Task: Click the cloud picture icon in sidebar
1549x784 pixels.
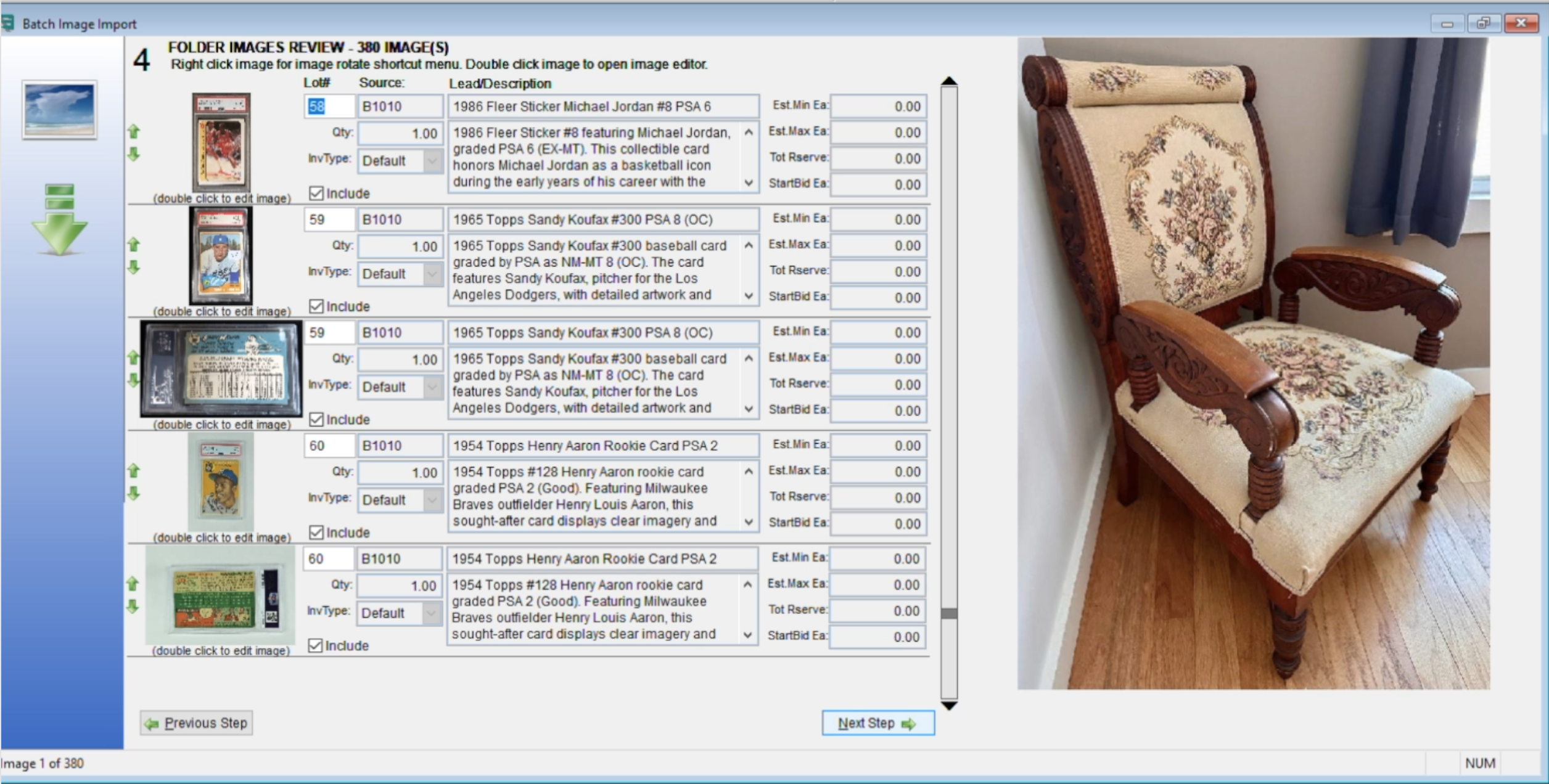Action: [59, 110]
